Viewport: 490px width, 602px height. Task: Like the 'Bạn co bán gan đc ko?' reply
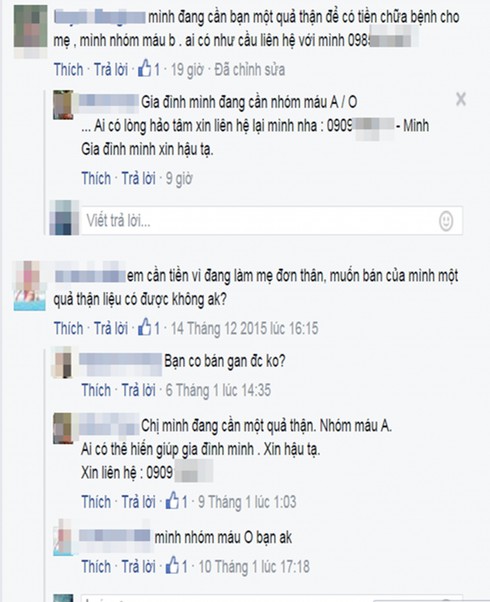(x=96, y=390)
